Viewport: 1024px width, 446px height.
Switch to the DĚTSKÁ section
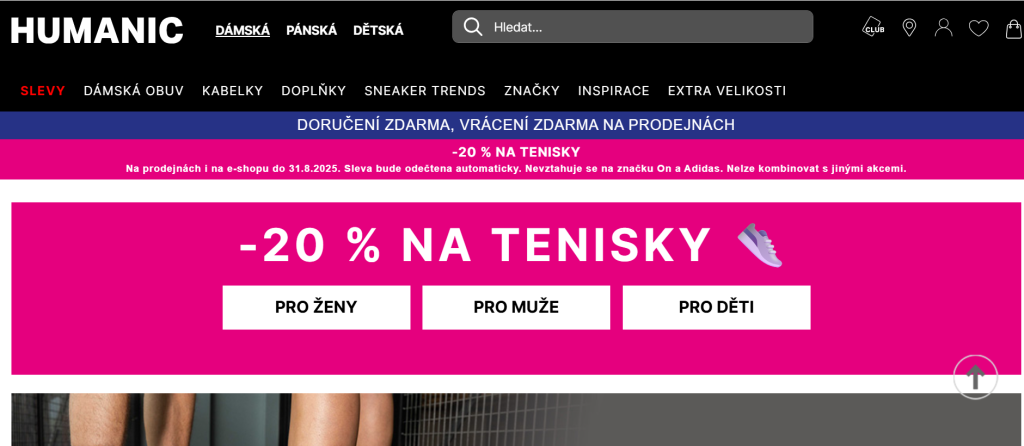(x=378, y=30)
